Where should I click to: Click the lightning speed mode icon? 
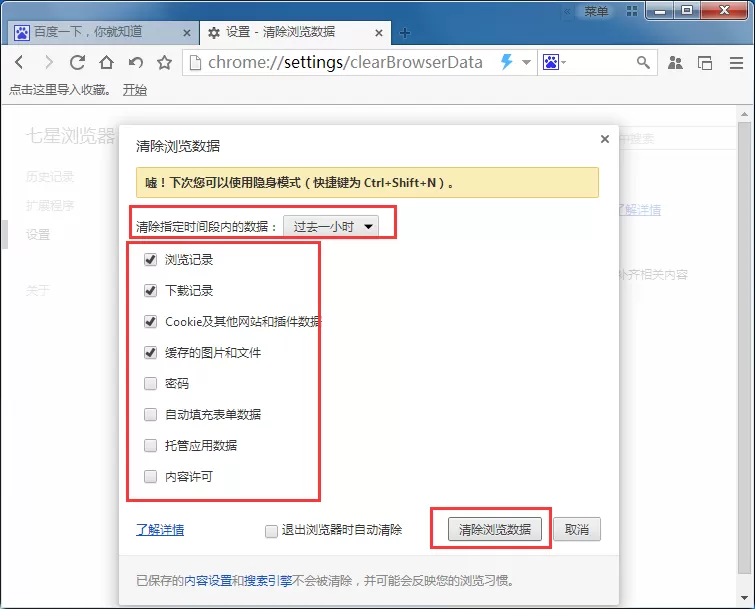tap(506, 62)
